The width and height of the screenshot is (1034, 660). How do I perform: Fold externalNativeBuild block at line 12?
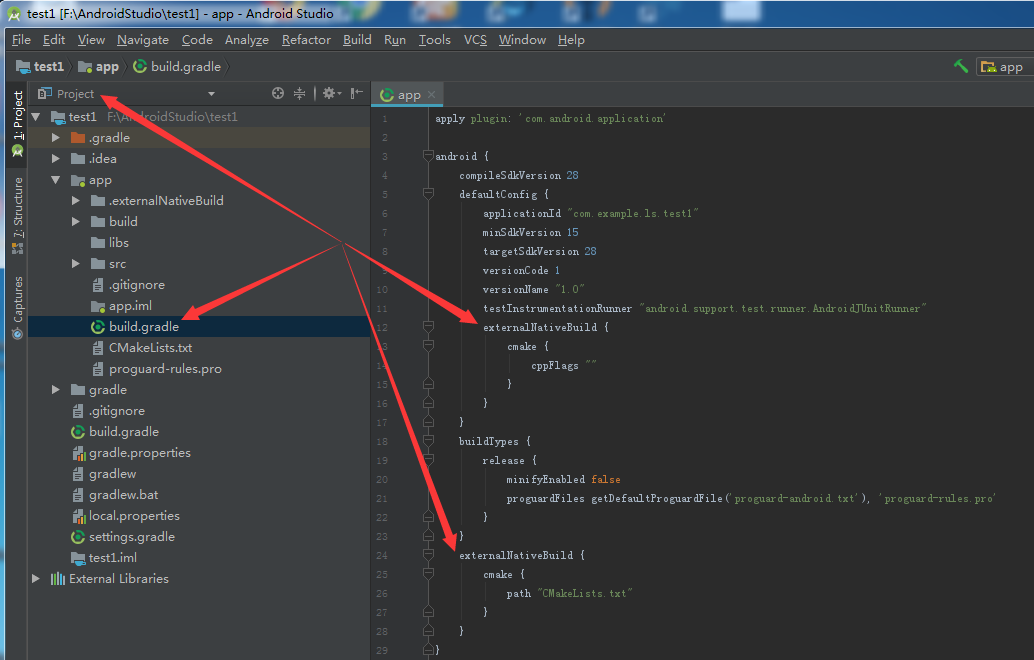428,327
